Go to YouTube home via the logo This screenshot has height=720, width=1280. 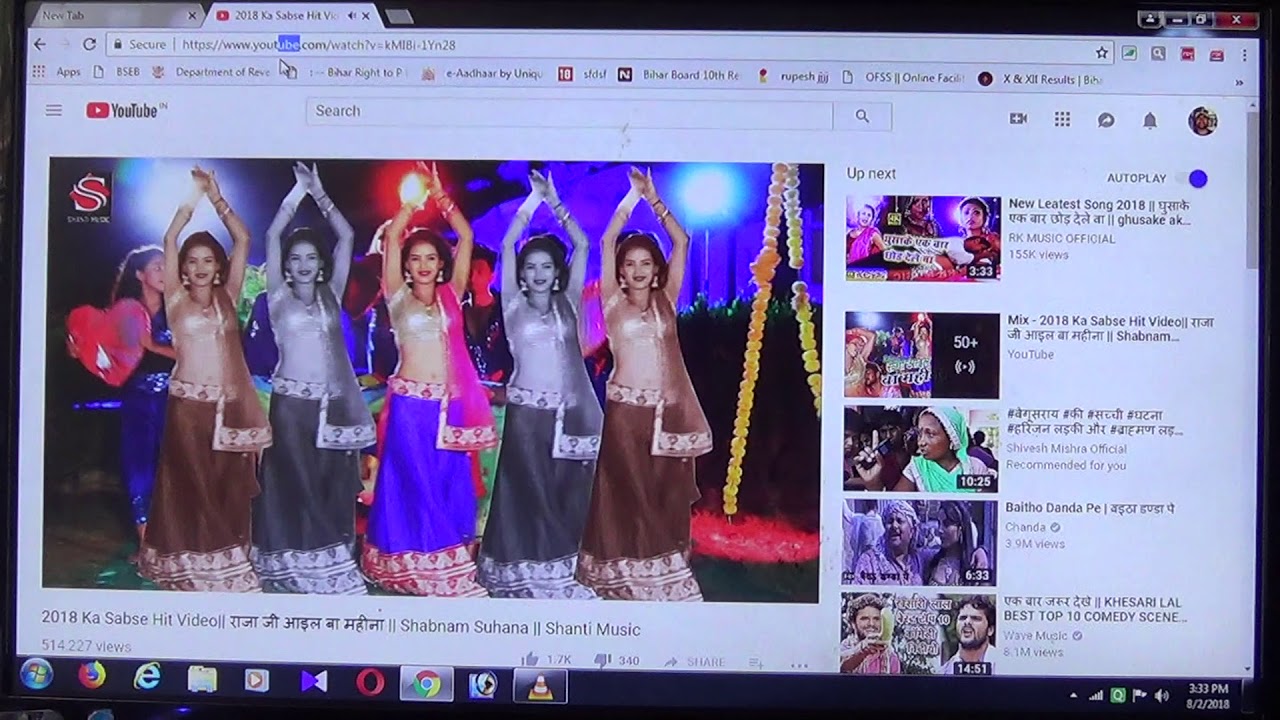pyautogui.click(x=122, y=111)
